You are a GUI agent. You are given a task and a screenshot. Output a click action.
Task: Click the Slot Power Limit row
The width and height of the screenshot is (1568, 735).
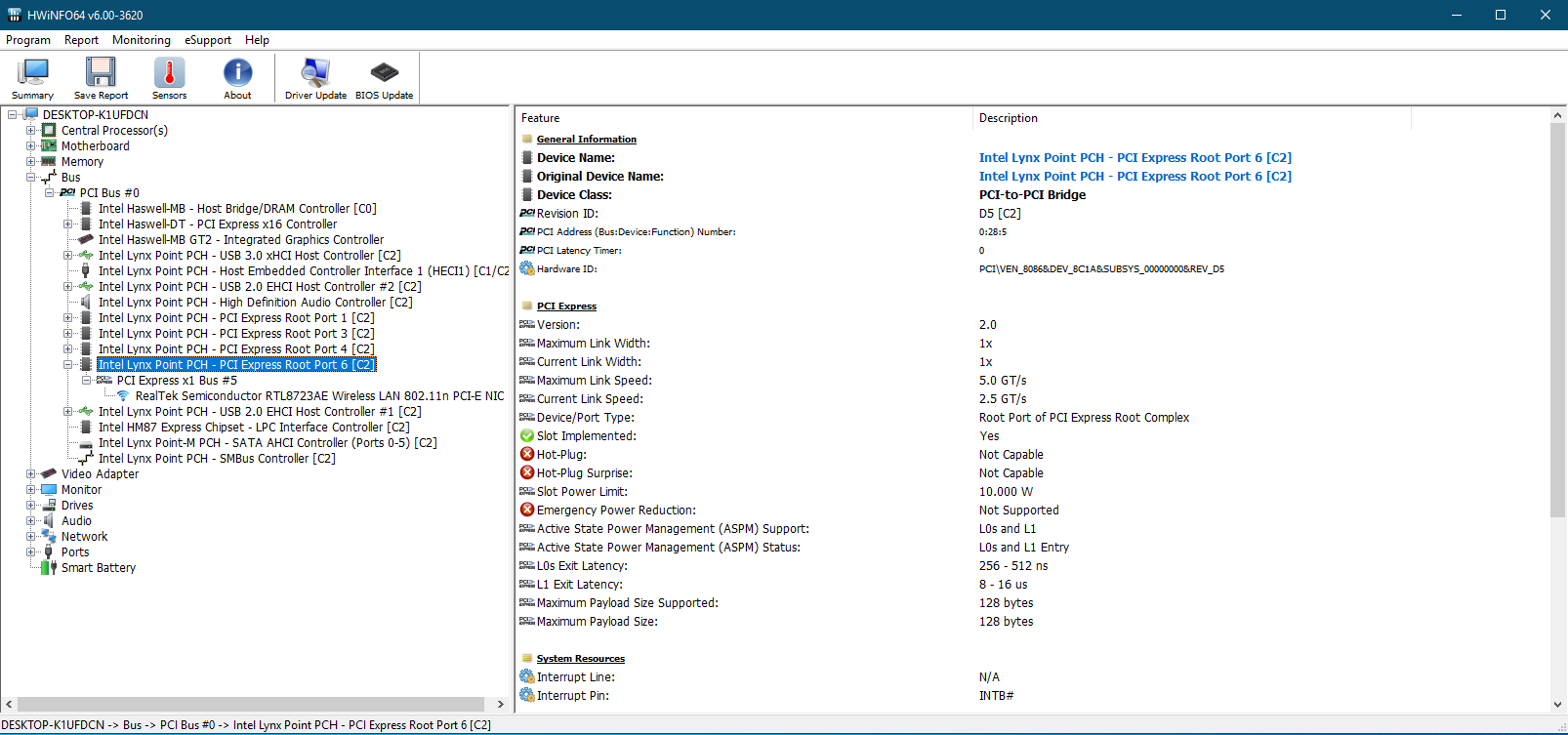[1032, 491]
